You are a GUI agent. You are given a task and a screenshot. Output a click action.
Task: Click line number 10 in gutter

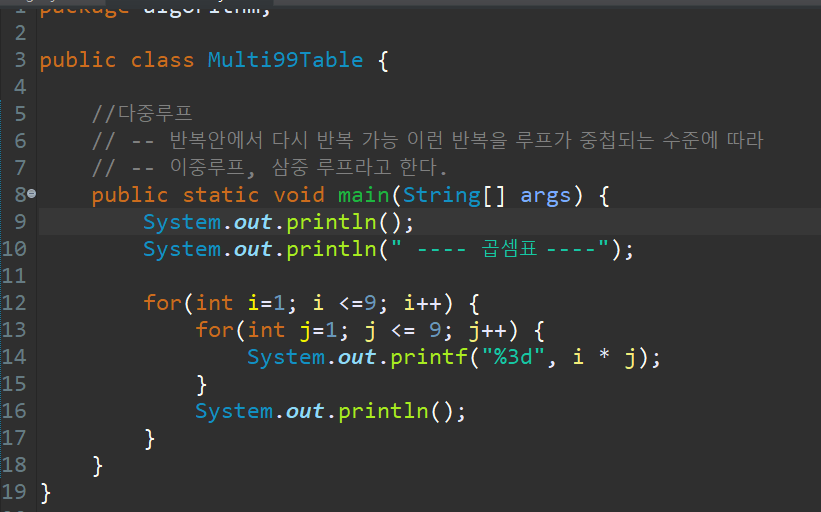click(14, 249)
